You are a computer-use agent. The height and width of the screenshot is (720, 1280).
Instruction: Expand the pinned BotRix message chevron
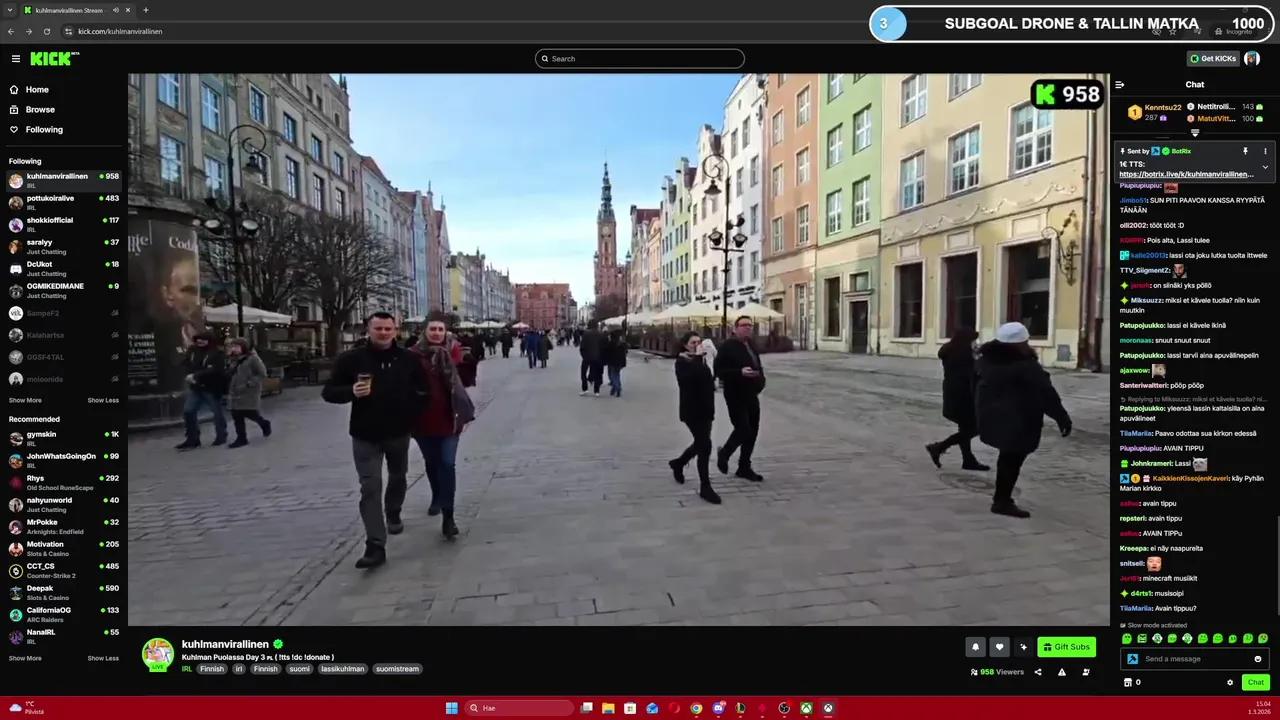pos(1265,167)
